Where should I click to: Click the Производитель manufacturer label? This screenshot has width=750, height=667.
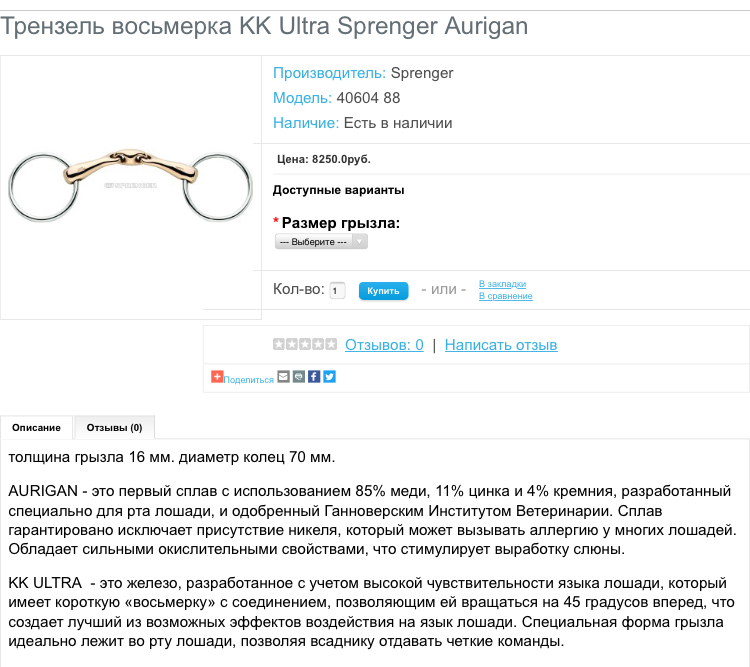click(x=329, y=73)
